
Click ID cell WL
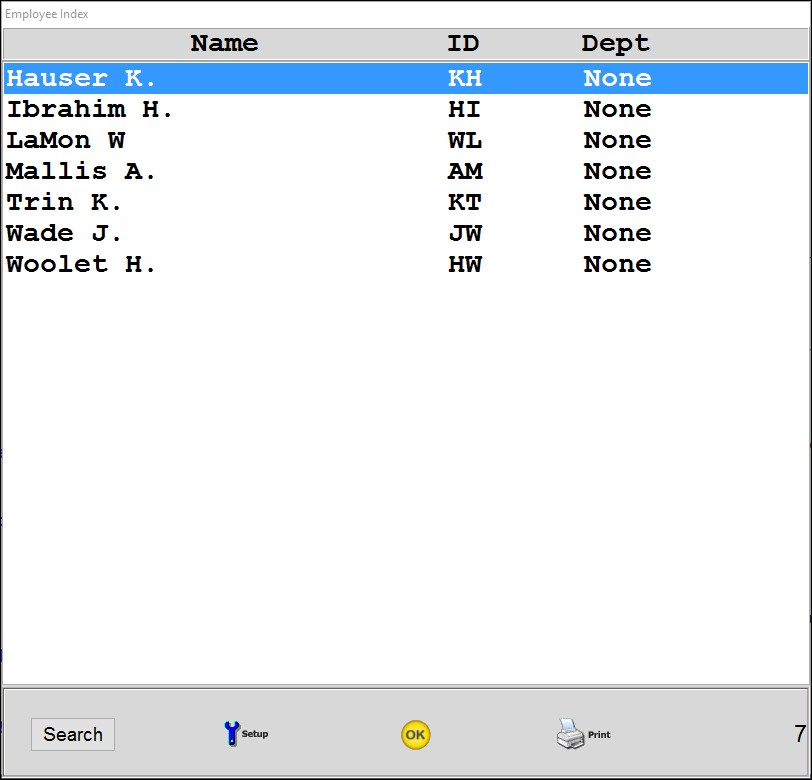click(465, 140)
